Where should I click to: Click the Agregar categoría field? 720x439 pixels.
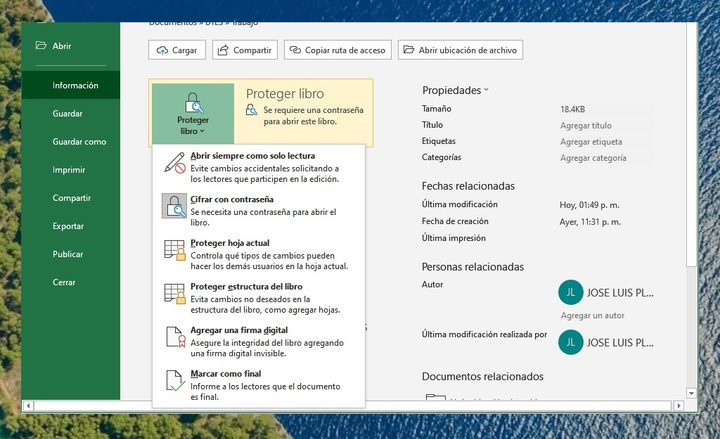[x=605, y=158]
